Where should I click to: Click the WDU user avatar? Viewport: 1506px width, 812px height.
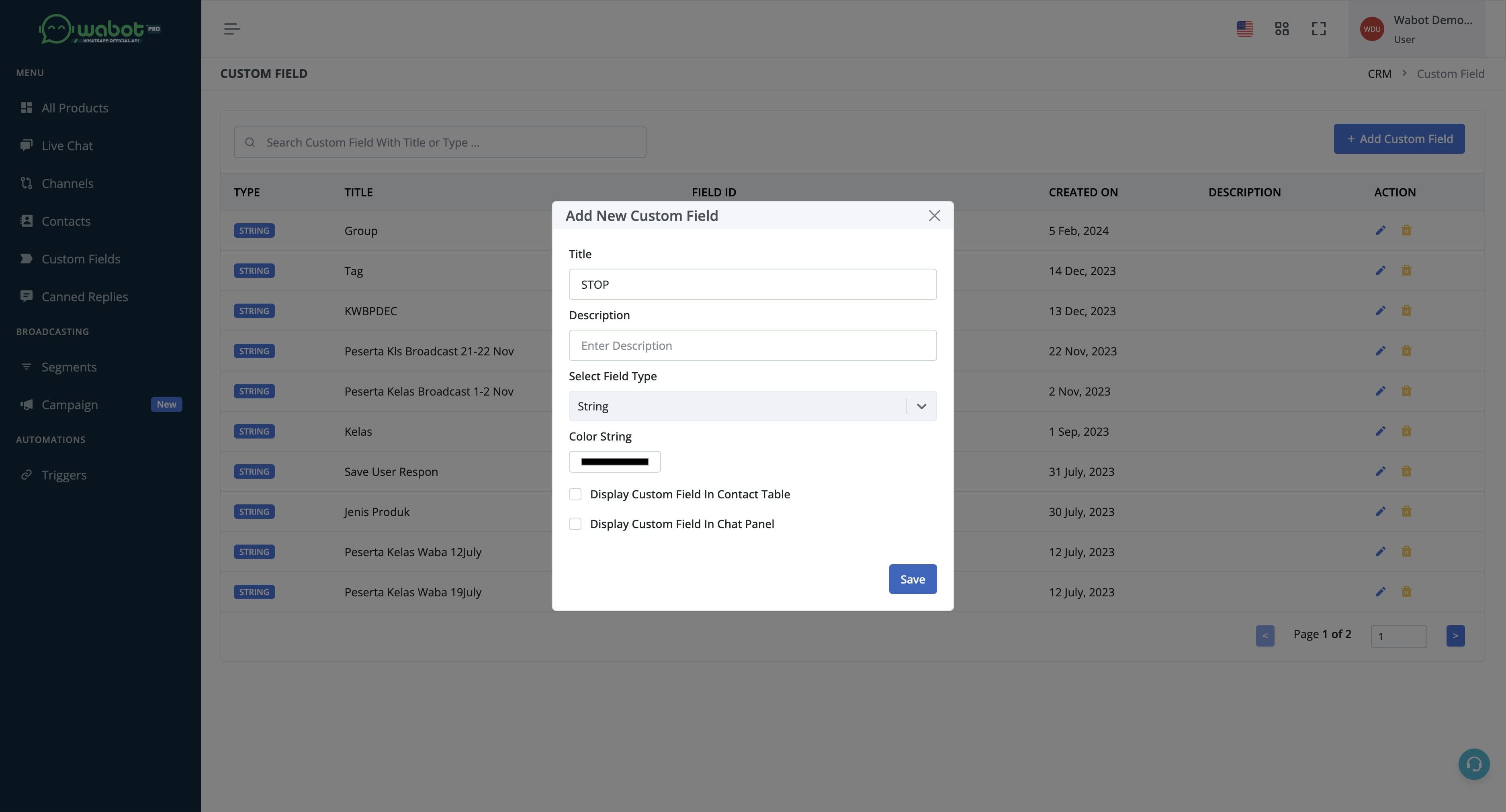(1372, 29)
